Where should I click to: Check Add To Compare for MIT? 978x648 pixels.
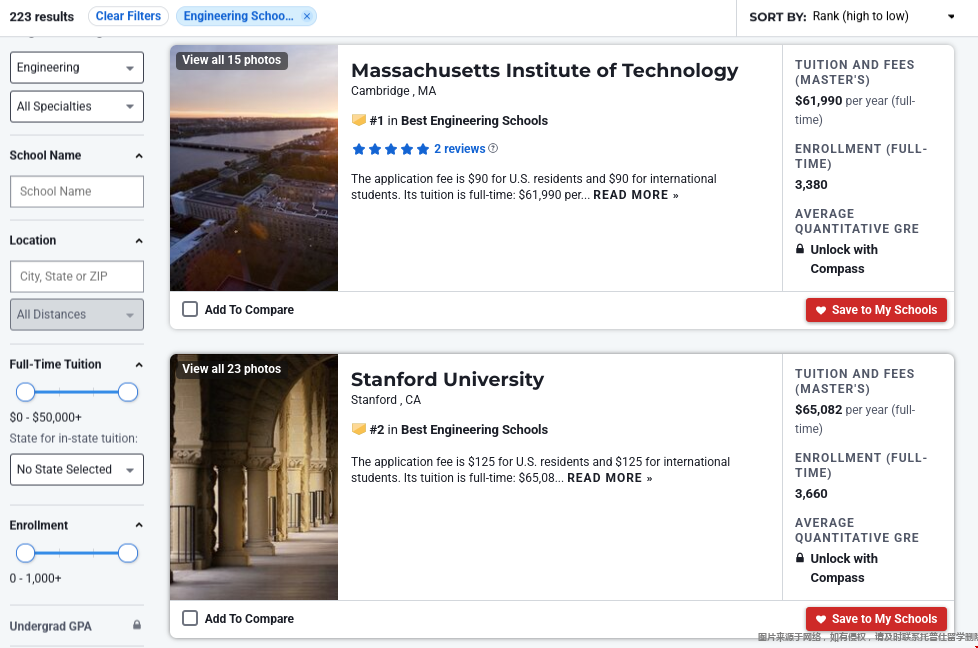(x=190, y=309)
